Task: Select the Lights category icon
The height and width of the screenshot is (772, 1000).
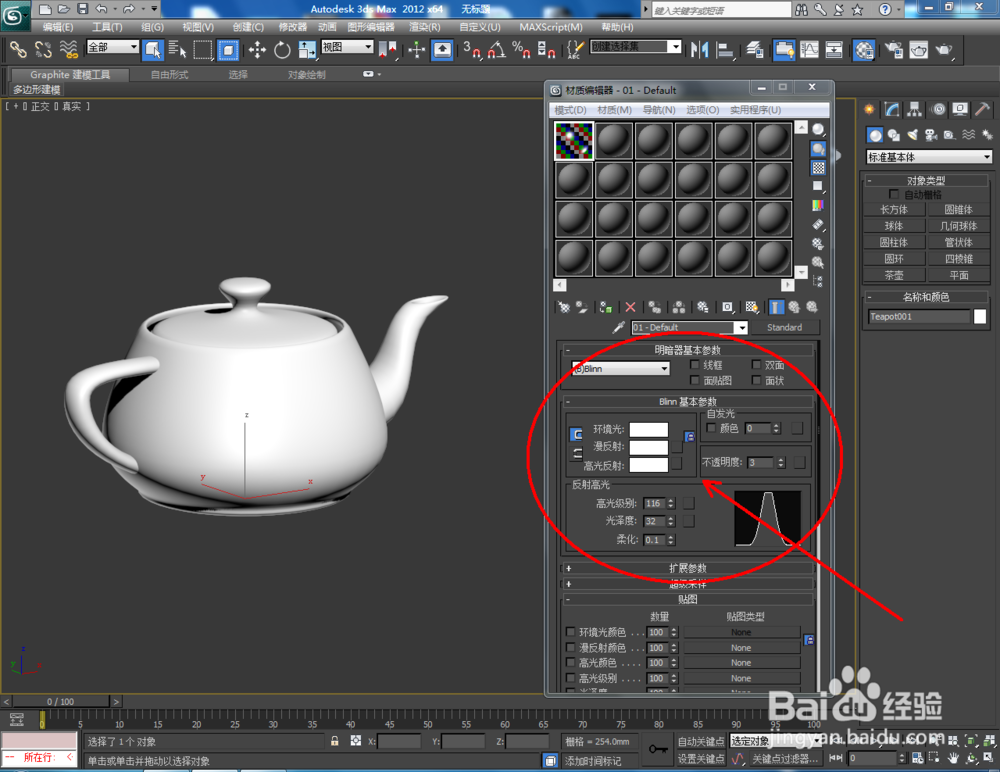Action: 913,135
